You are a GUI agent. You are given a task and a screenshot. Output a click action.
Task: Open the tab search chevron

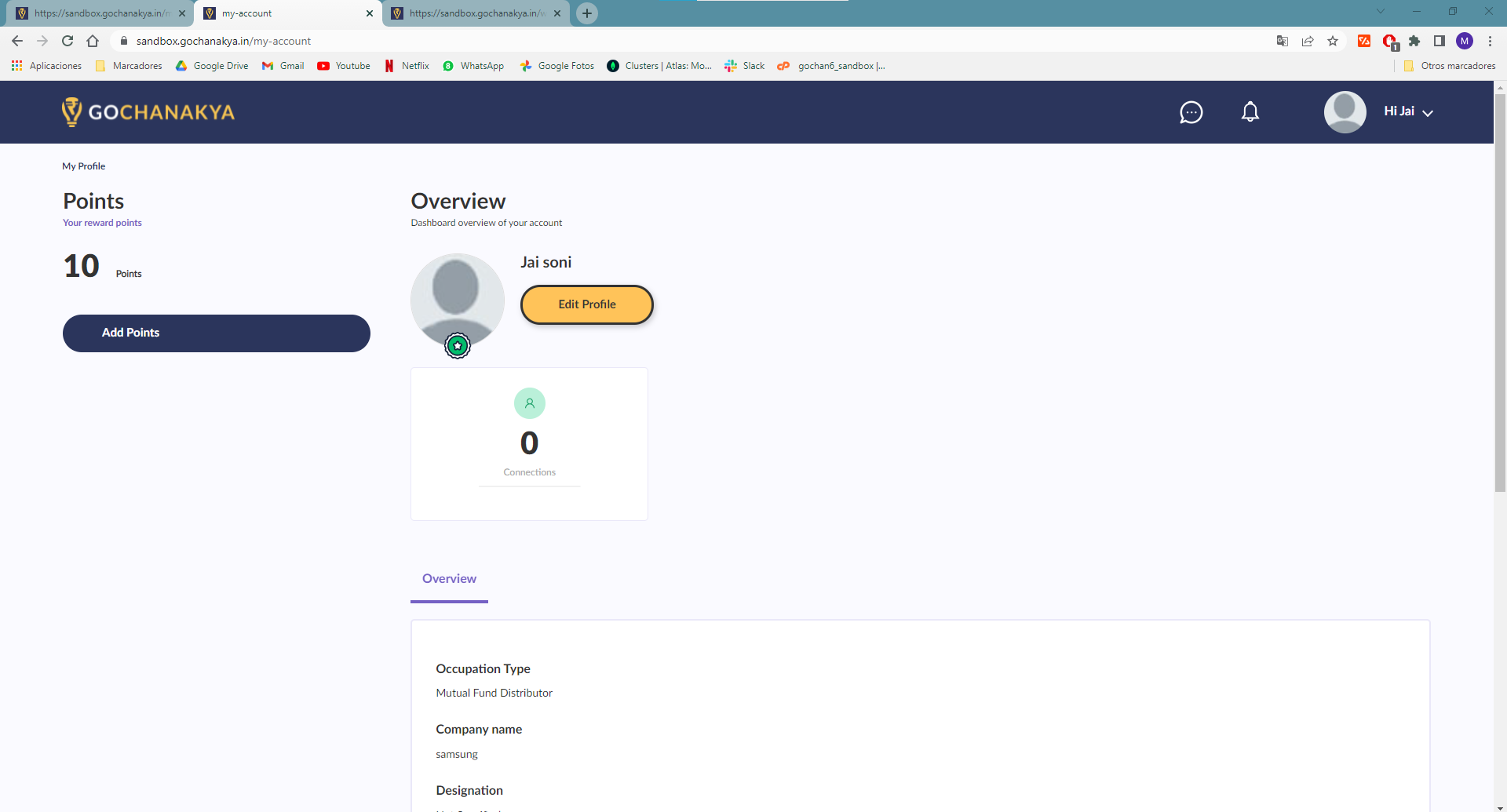point(1381,12)
